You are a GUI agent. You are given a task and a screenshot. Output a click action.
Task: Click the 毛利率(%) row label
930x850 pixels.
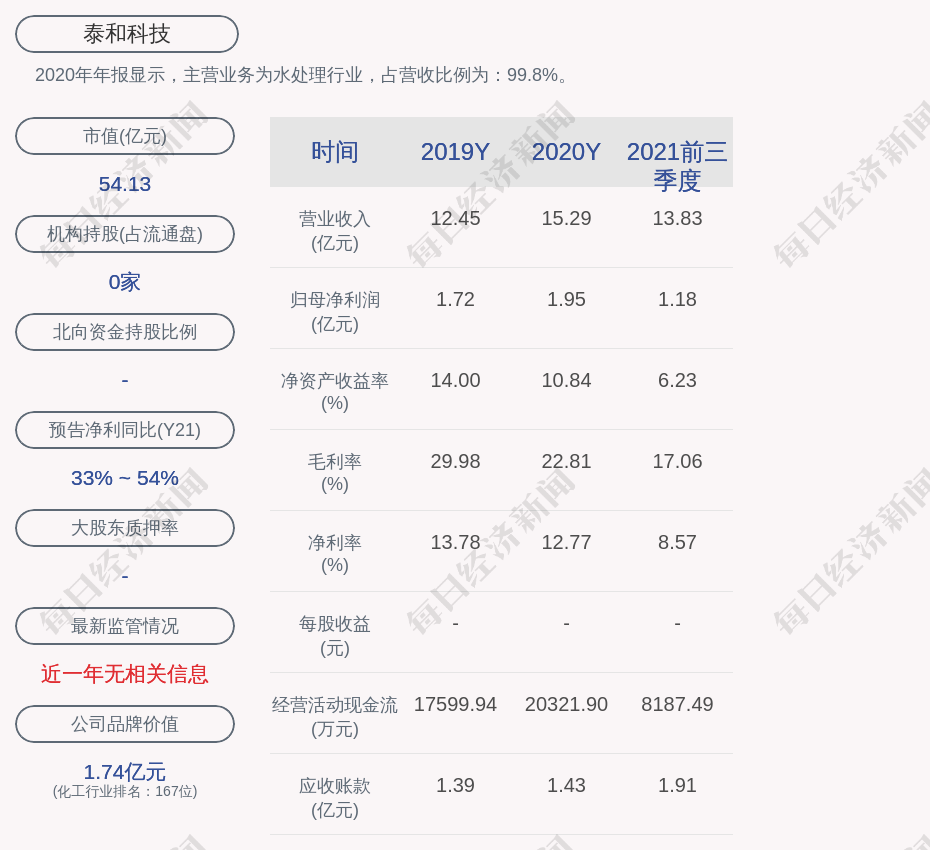(335, 473)
